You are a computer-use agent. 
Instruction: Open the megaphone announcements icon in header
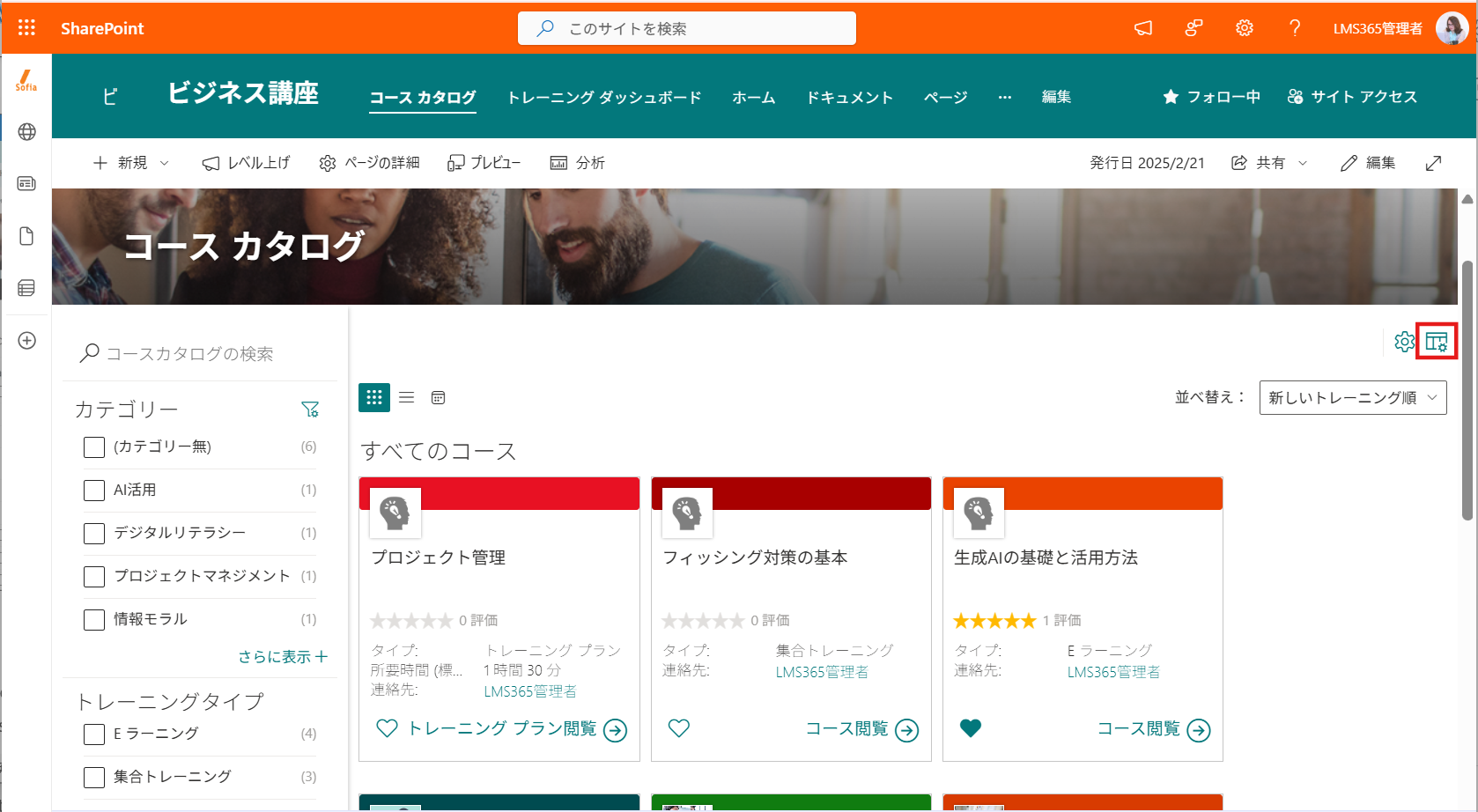click(x=1143, y=28)
